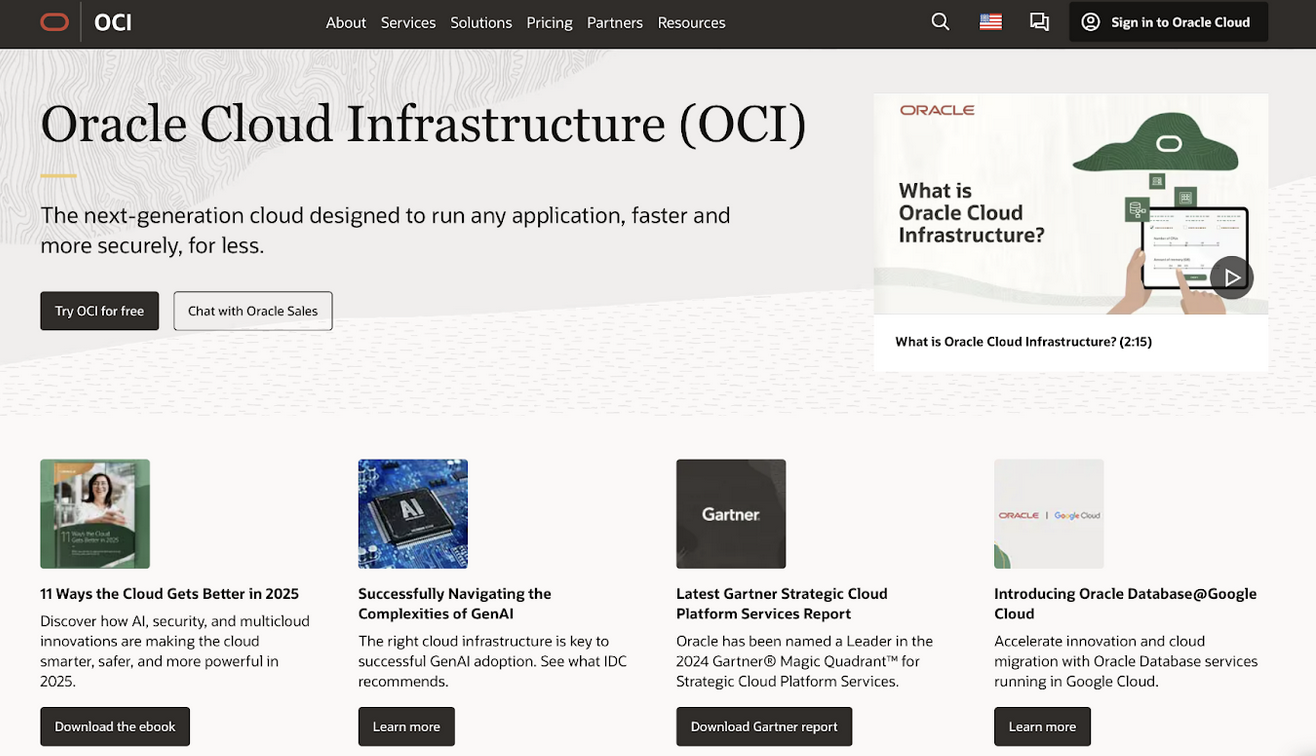The width and height of the screenshot is (1316, 756).
Task: Go home via the OCI wordmark
Action: (111, 22)
